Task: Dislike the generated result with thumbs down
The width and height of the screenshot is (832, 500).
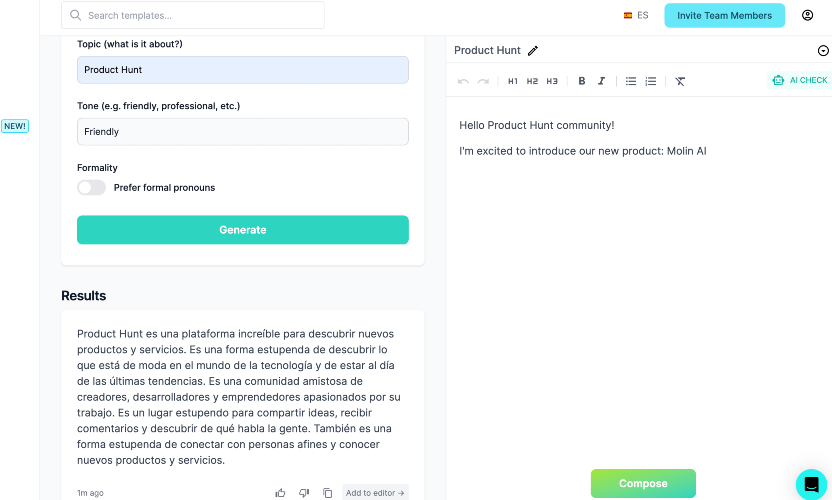Action: [304, 493]
